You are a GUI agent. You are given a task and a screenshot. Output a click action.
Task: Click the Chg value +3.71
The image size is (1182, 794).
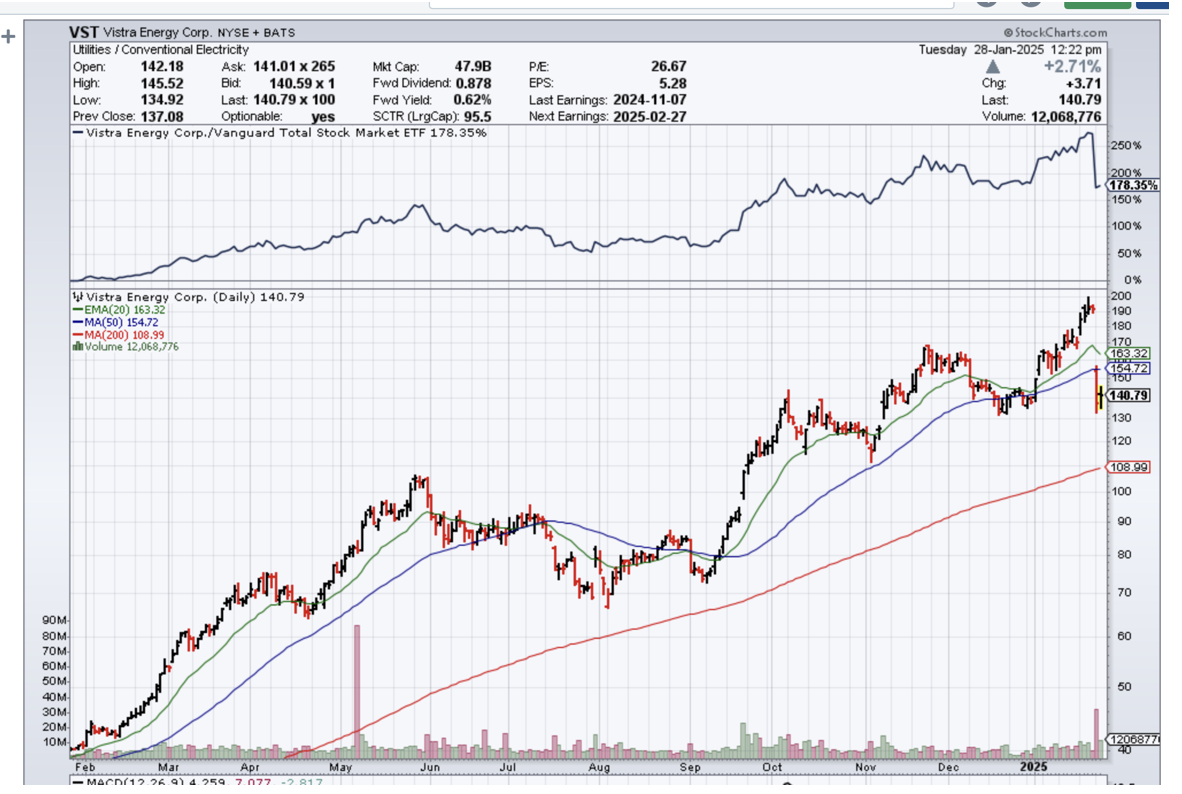pos(1083,83)
